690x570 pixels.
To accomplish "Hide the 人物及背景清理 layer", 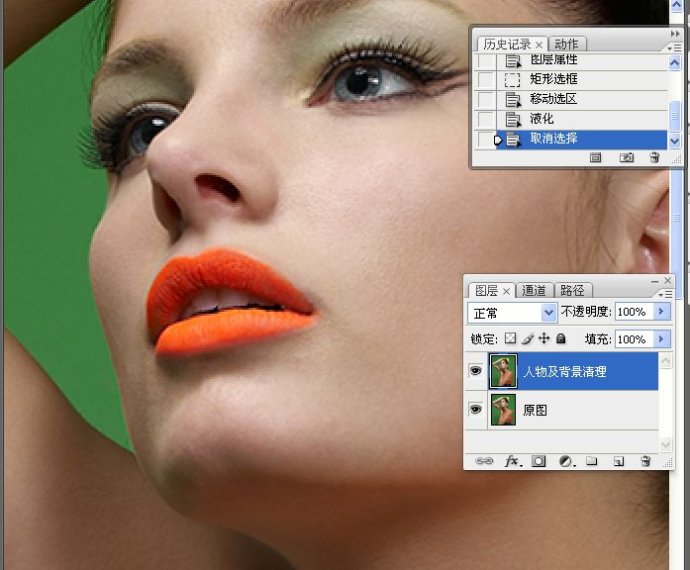I will click(x=475, y=371).
